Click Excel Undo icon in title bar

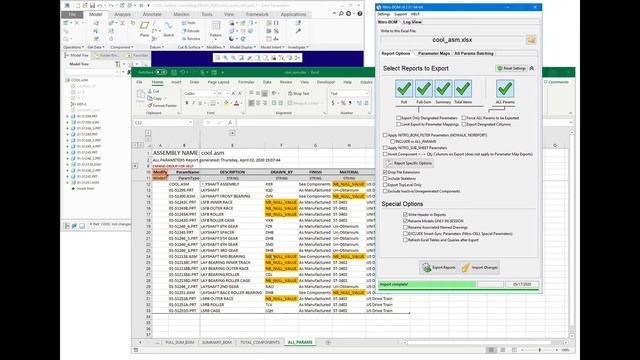(183, 72)
